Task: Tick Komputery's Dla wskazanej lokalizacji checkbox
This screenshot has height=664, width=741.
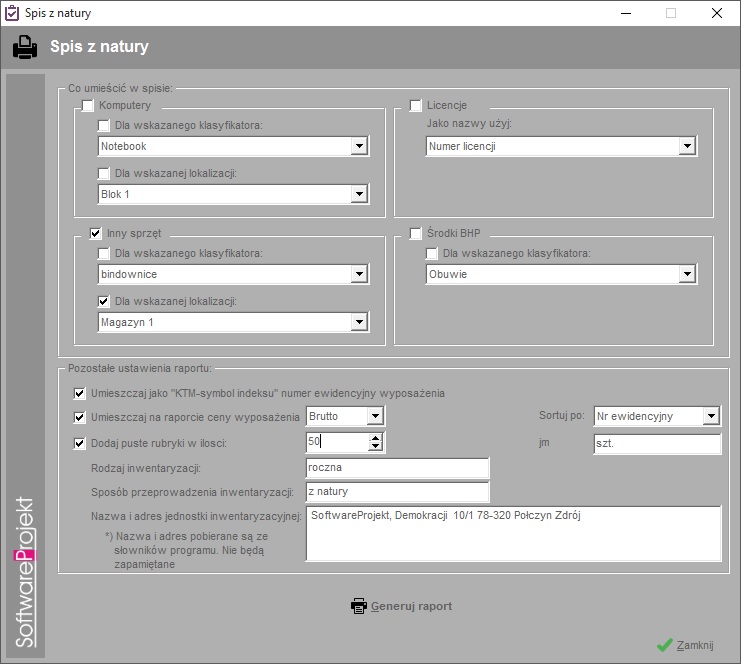Action: coord(103,173)
